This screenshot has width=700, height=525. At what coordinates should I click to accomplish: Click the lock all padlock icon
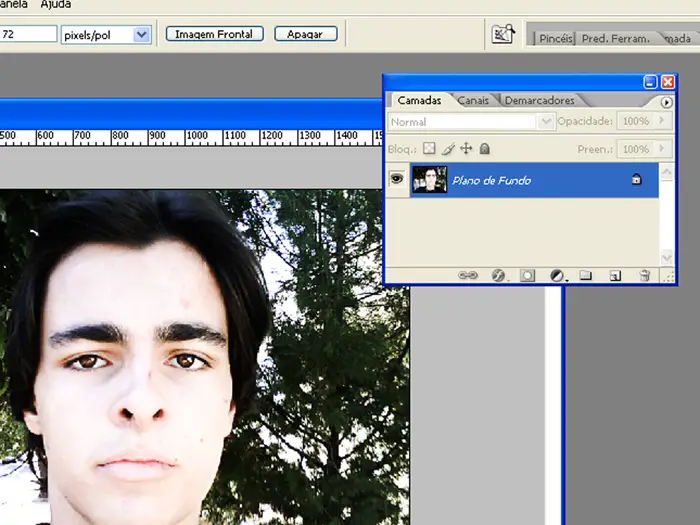(484, 149)
